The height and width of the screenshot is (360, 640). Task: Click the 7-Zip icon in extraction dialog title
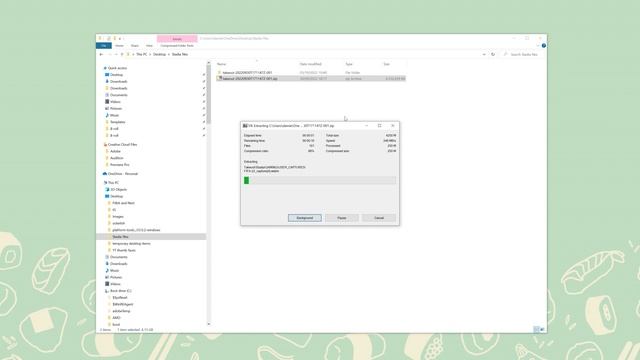click(x=245, y=126)
